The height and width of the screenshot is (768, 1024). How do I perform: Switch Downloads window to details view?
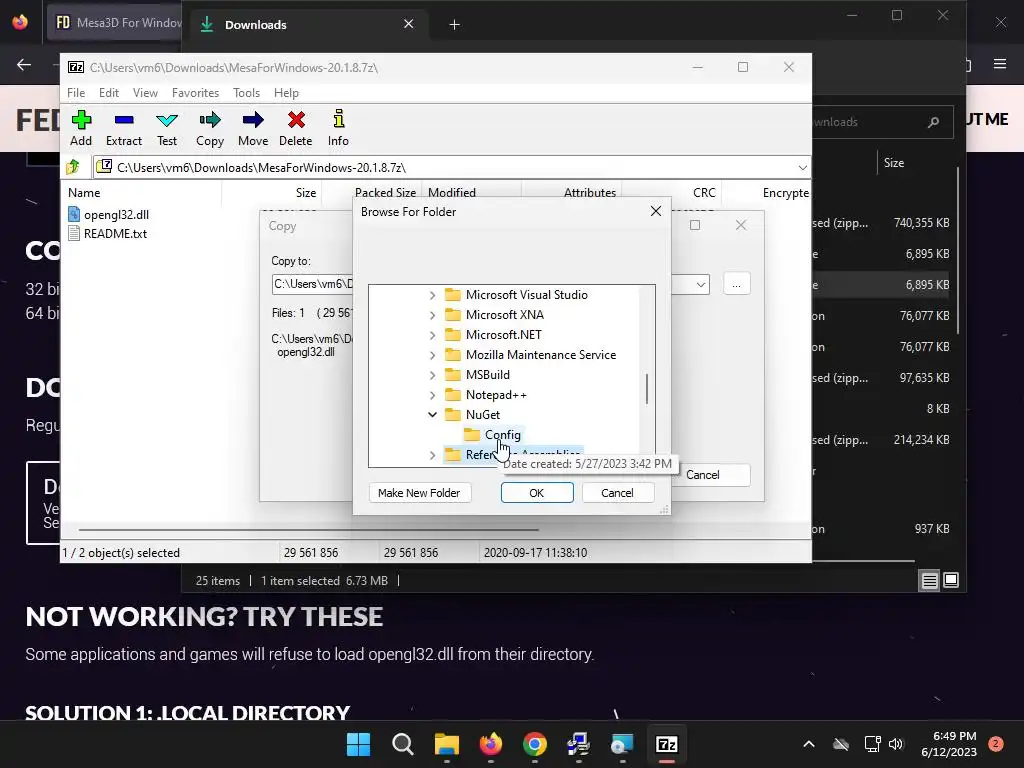click(x=929, y=580)
